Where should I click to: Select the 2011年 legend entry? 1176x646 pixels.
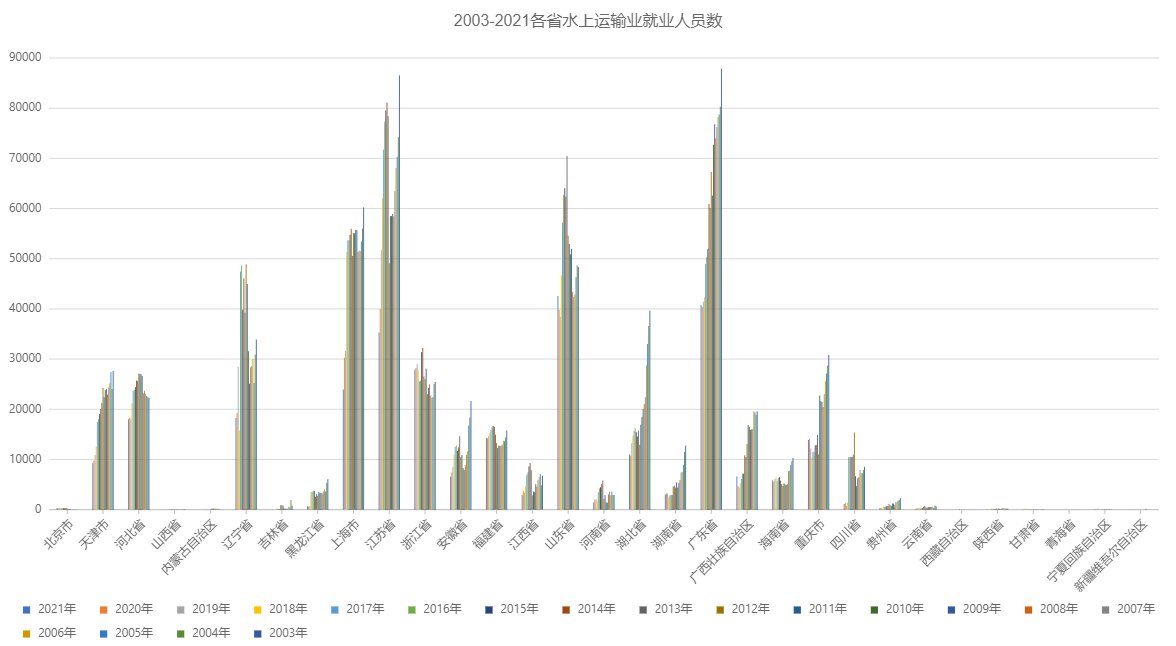[x=820, y=608]
